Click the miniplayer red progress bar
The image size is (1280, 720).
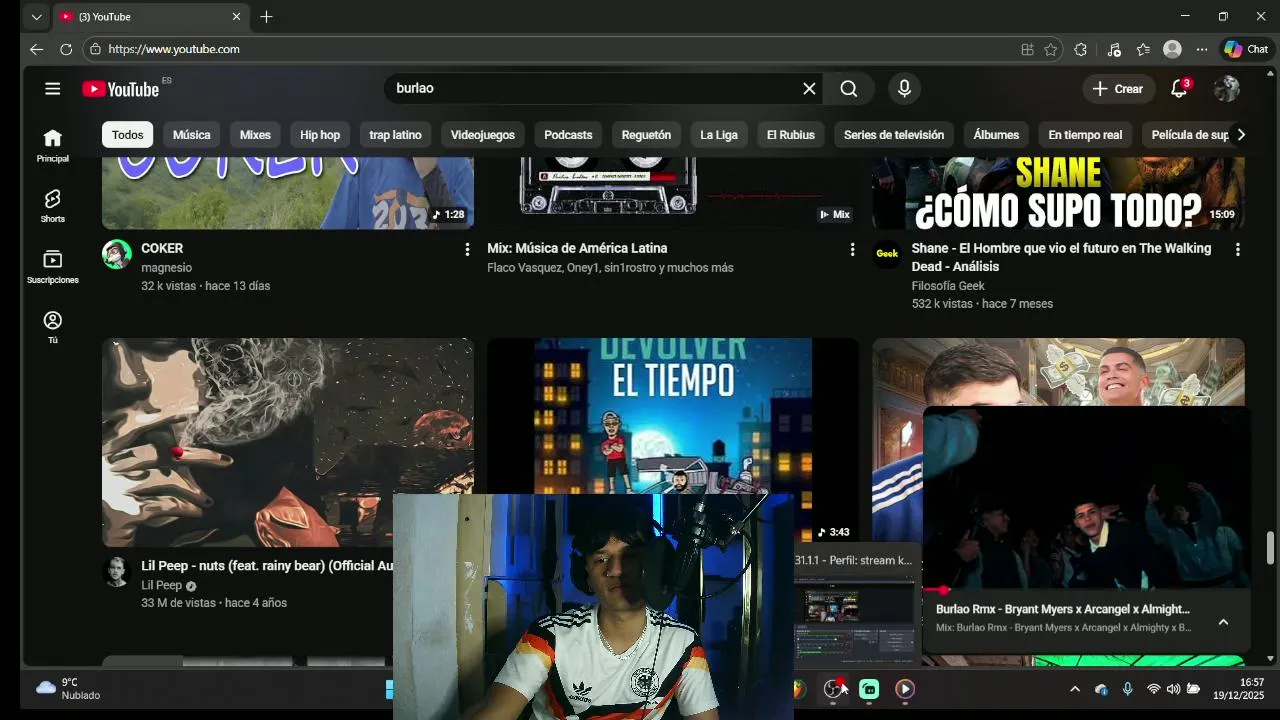(1087, 590)
